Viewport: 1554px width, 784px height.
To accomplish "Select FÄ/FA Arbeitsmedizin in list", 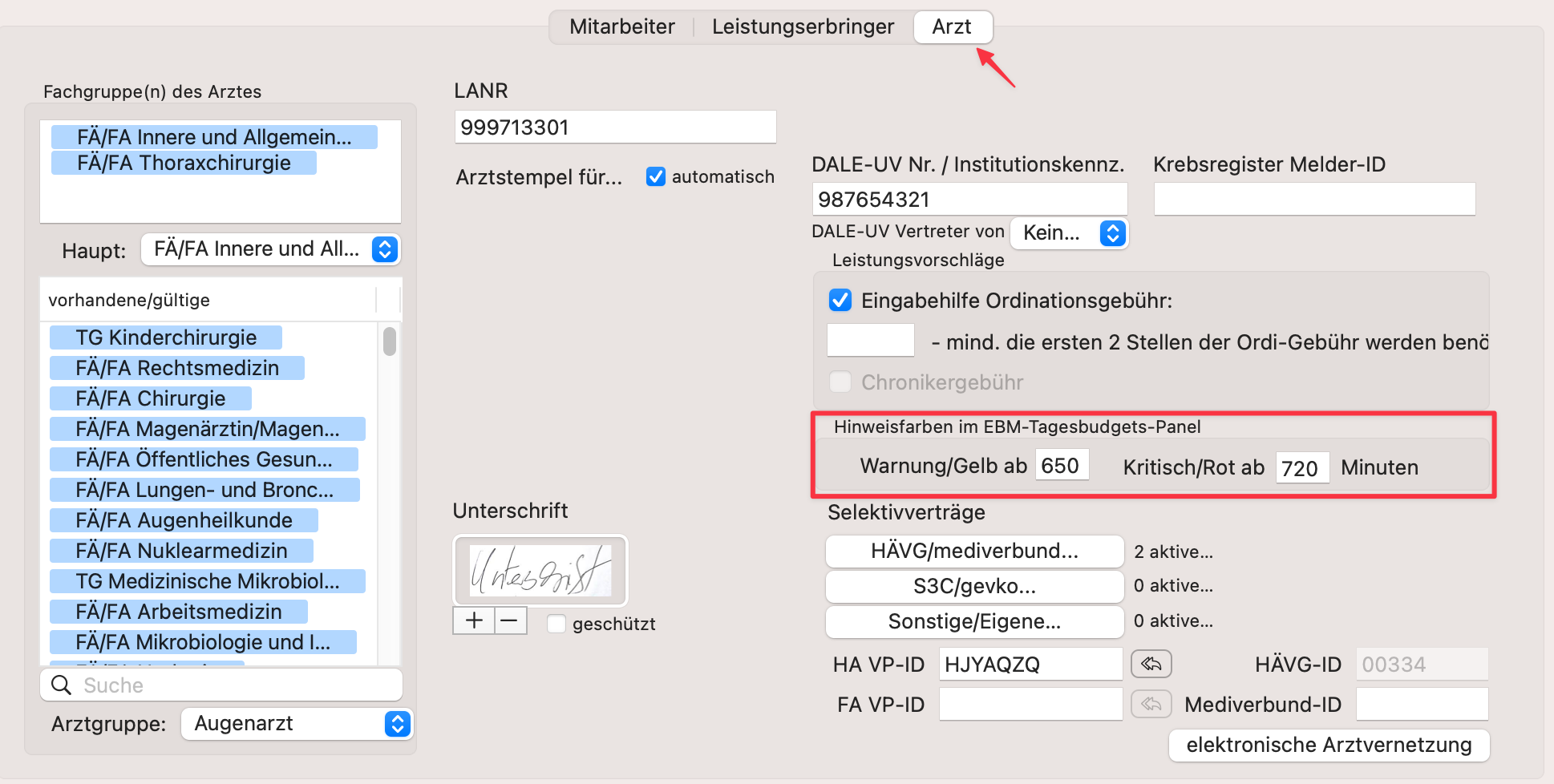I will 179,612.
